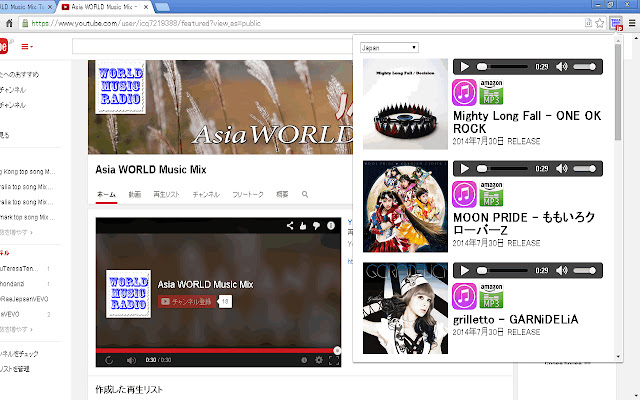This screenshot has height=400, width=640.
Task: Adjust volume slider of Mighty Long Fall player
Action: point(585,67)
